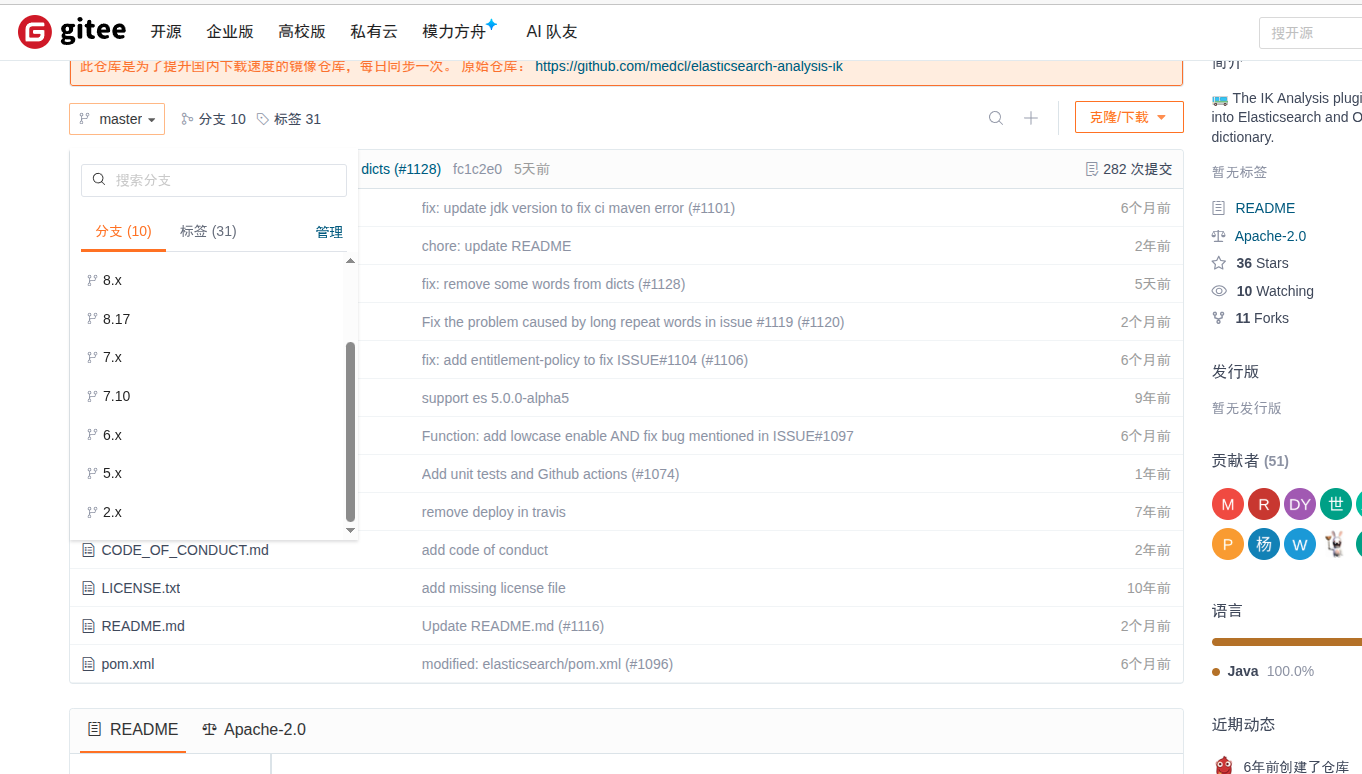Click the plus icon beside search
Image resolution: width=1362 pixels, height=774 pixels.
click(1031, 118)
